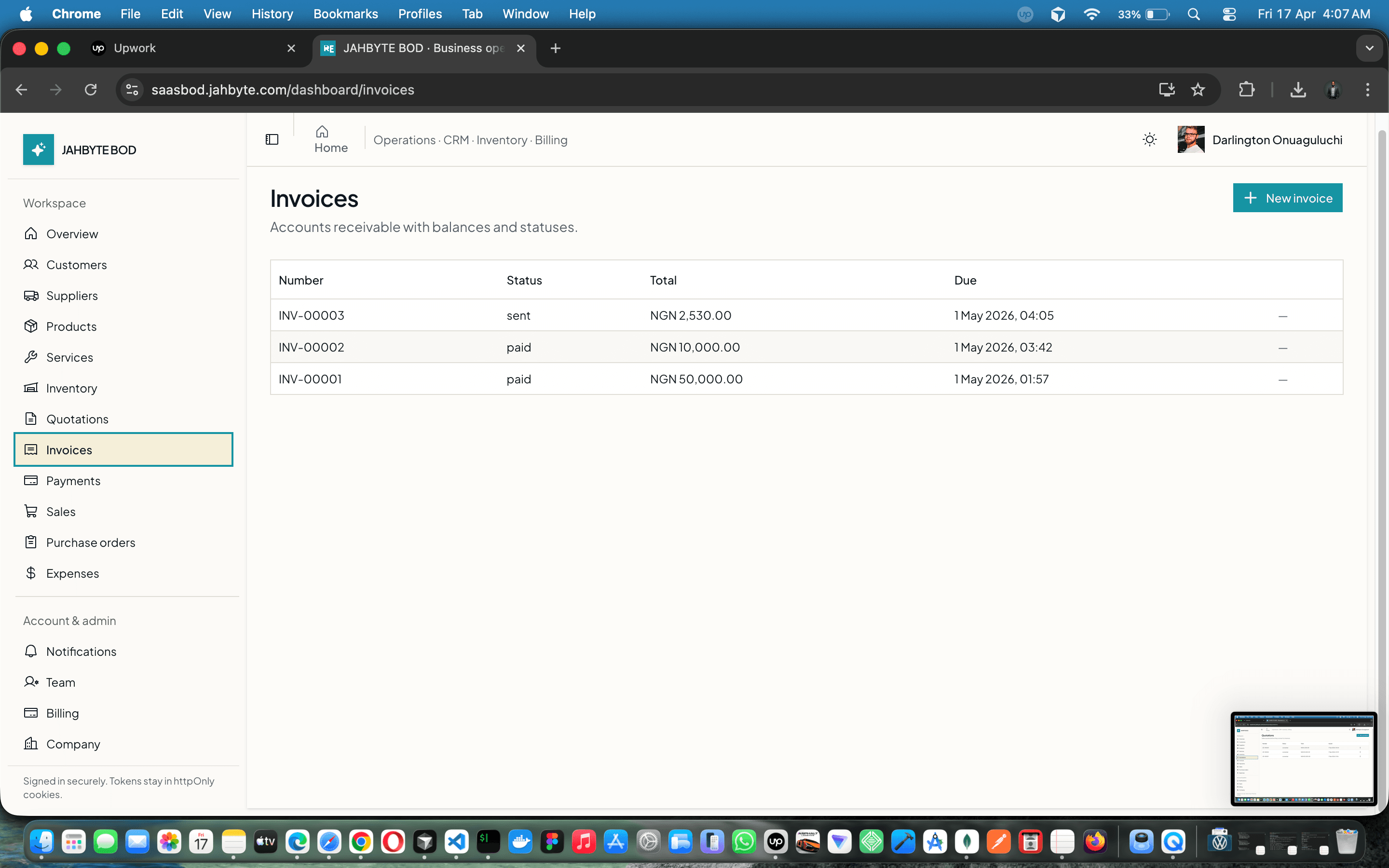Open the Products section from sidebar
The height and width of the screenshot is (868, 1389).
(31, 326)
